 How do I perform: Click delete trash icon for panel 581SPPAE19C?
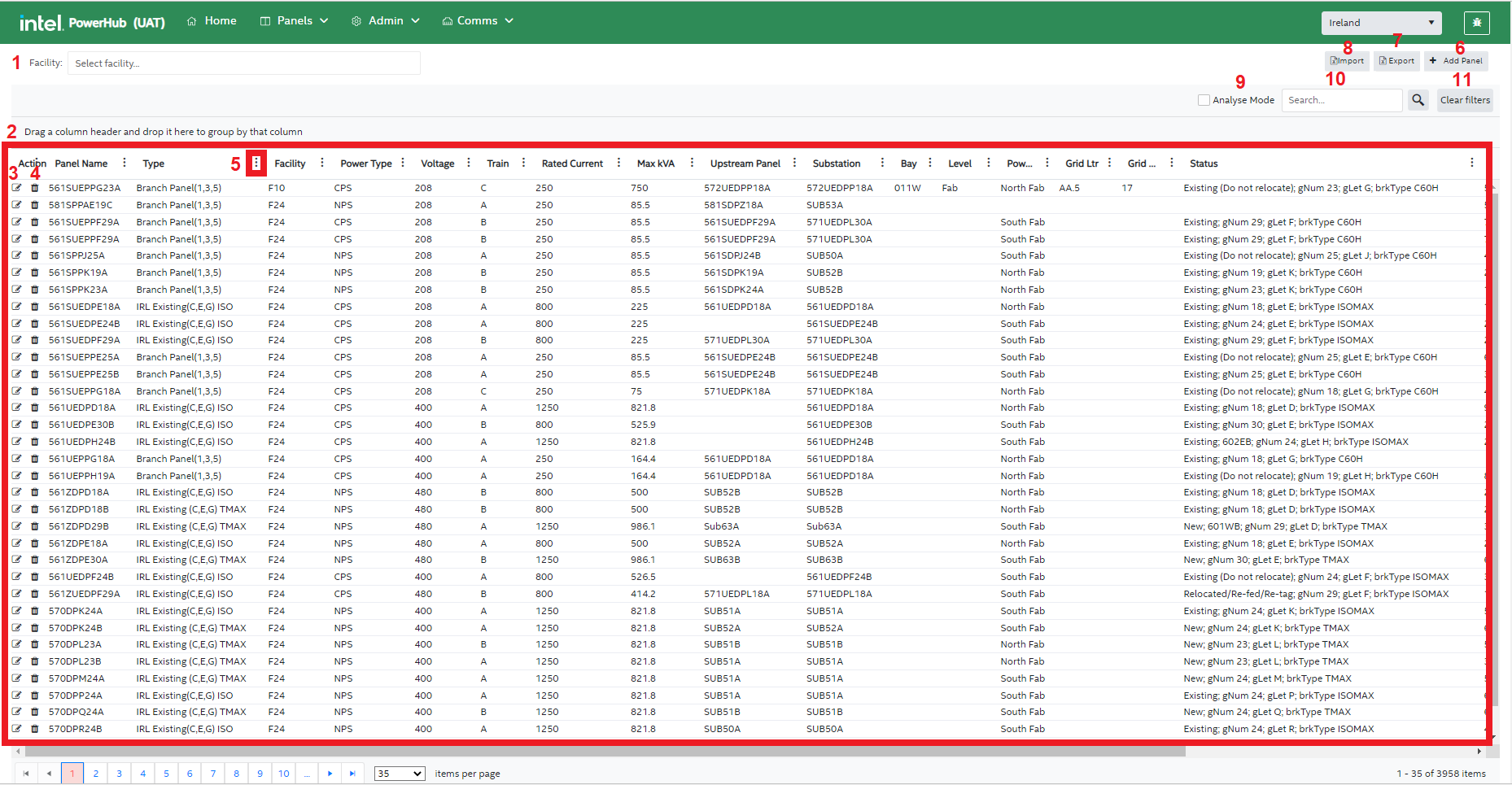[35, 205]
